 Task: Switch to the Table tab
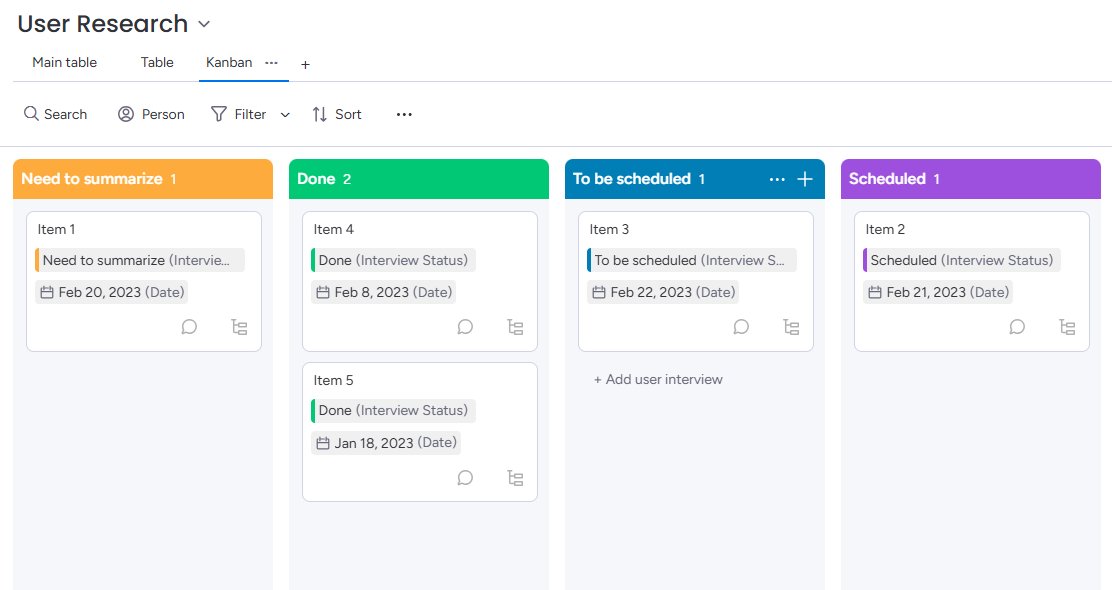tap(156, 62)
